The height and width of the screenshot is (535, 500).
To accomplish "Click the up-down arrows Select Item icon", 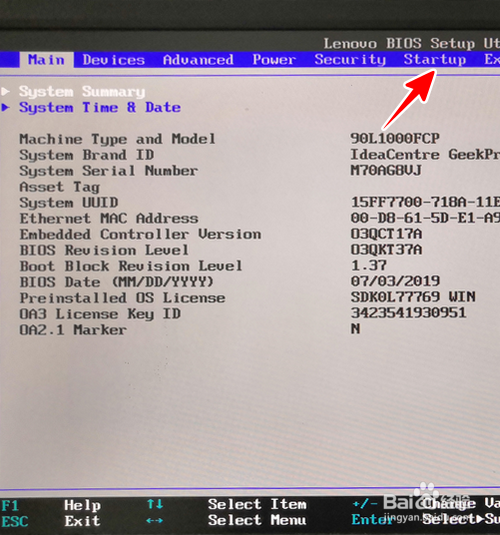I will click(155, 504).
